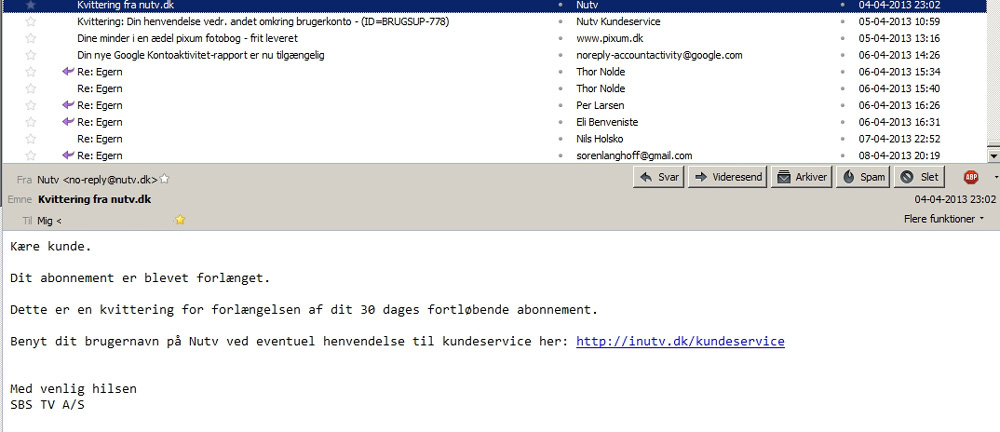Open Din nye Google Kontoaktivitet-rapport email
Image resolution: width=1000 pixels, height=432 pixels.
point(201,55)
